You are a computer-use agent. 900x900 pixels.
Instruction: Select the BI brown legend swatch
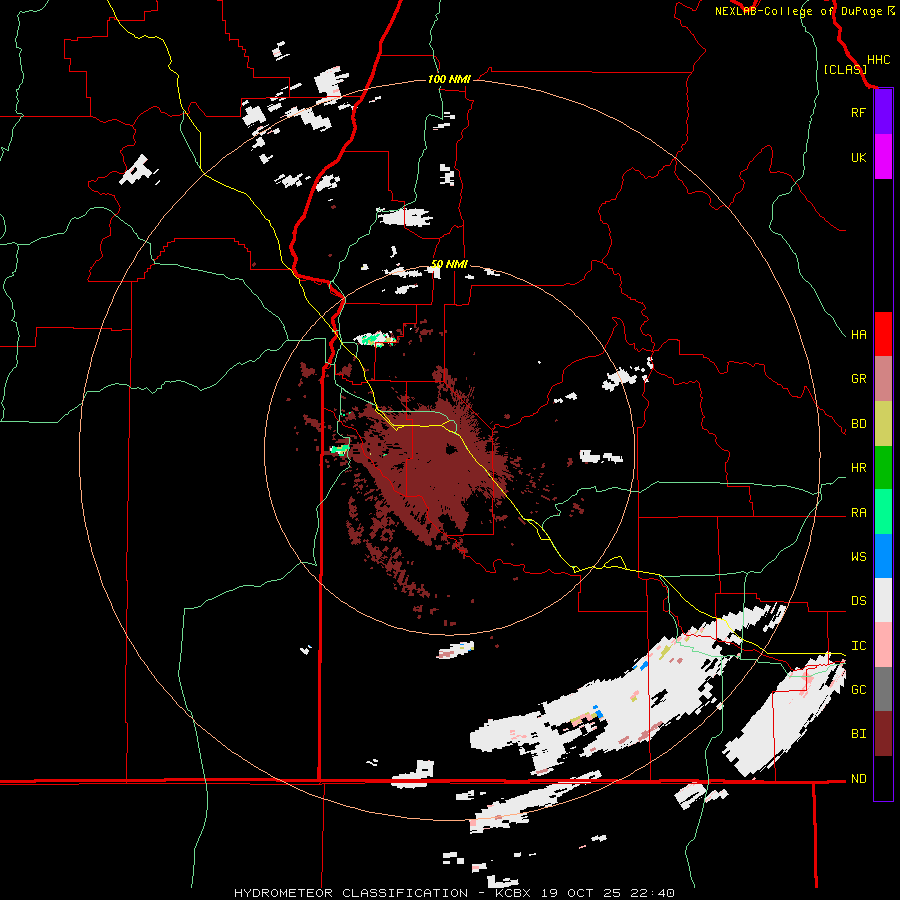tap(883, 734)
